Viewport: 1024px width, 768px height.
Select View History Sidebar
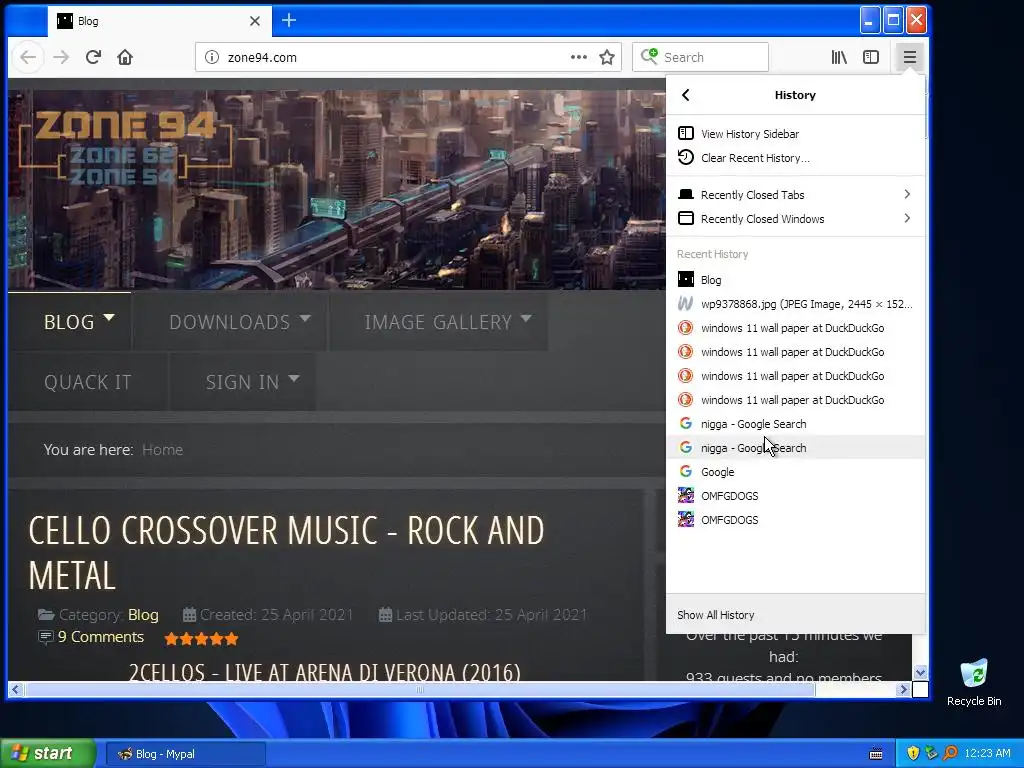point(795,134)
